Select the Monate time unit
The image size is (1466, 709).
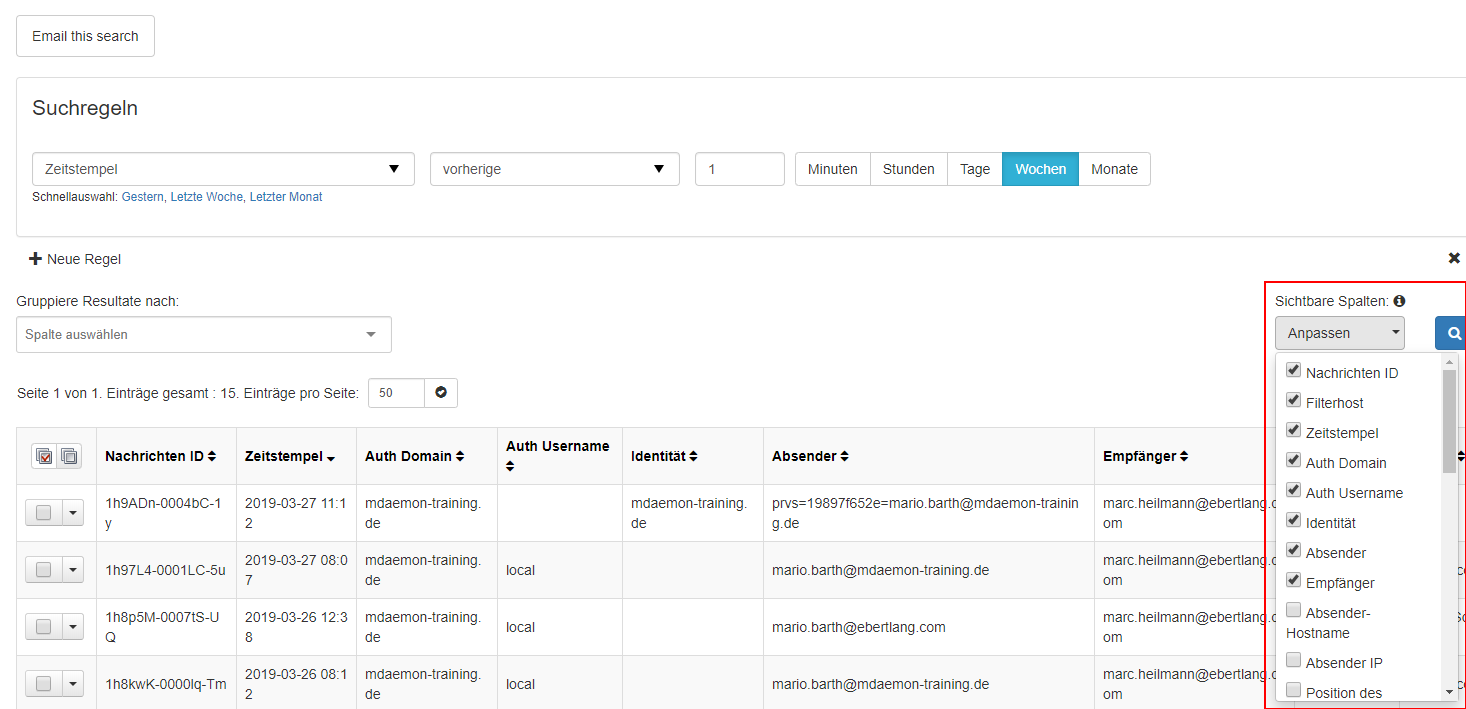click(1114, 169)
